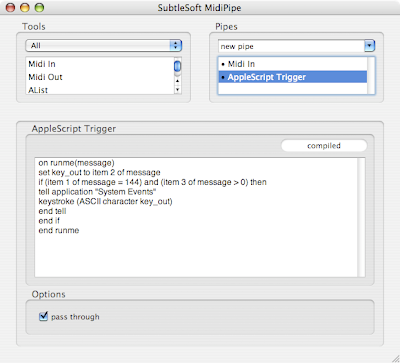The height and width of the screenshot is (363, 400).
Task: Click inside the AppleScript code editor
Action: tap(196, 217)
